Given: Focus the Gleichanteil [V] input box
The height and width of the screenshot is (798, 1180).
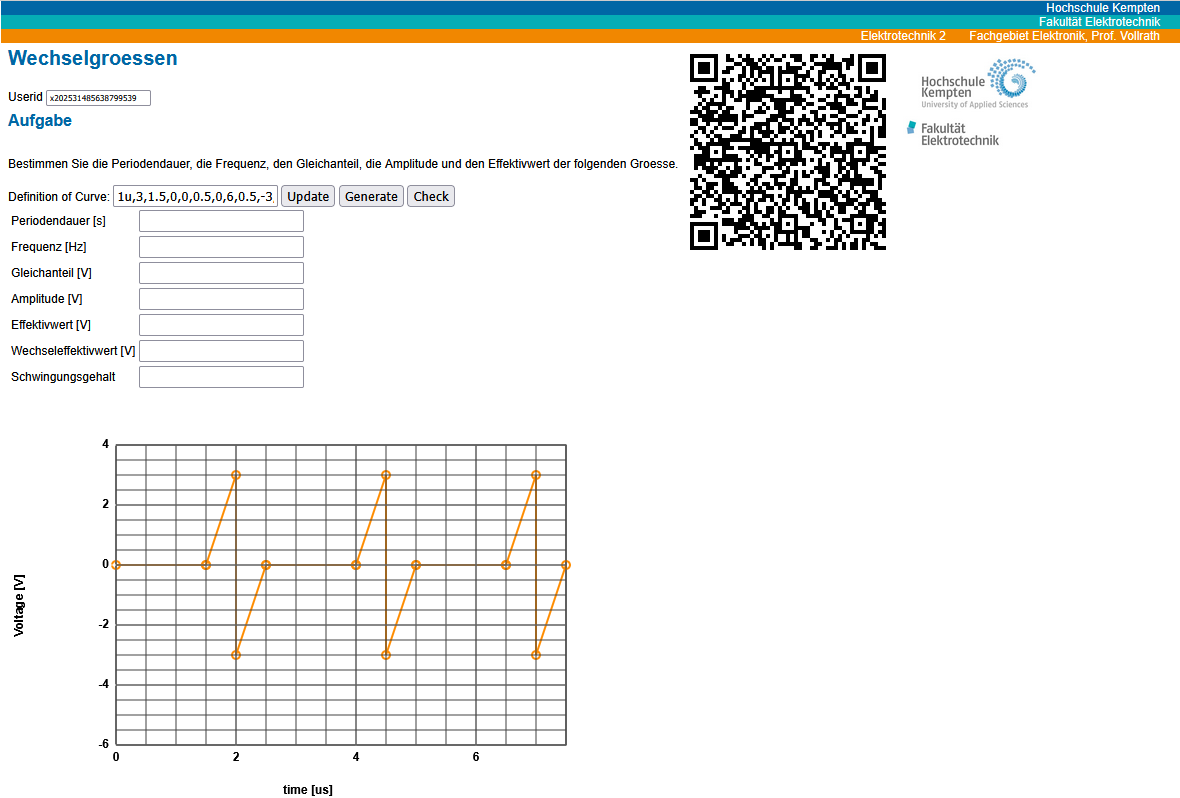Looking at the screenshot, I should [x=221, y=273].
